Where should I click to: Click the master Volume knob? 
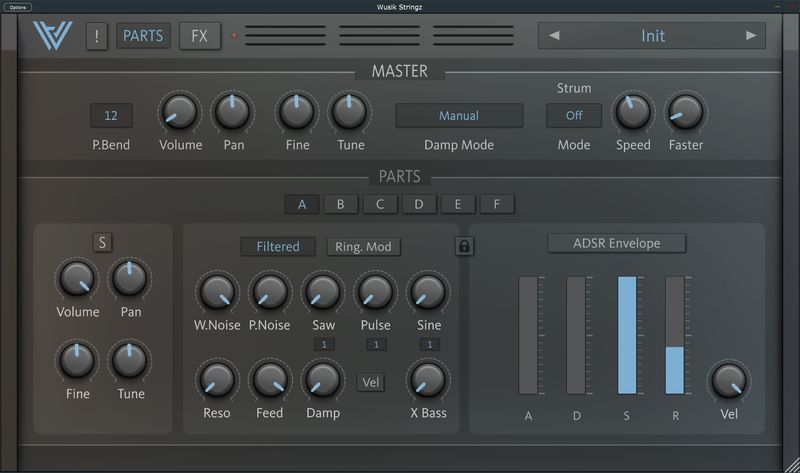[179, 112]
